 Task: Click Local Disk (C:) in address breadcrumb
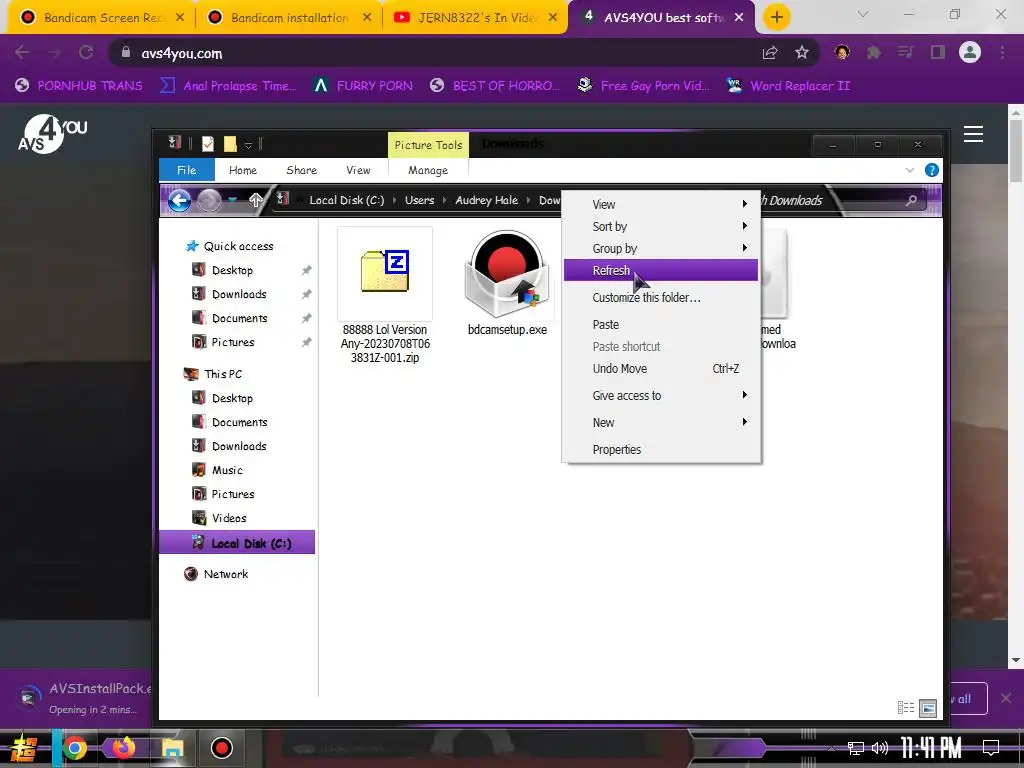[x=347, y=200]
